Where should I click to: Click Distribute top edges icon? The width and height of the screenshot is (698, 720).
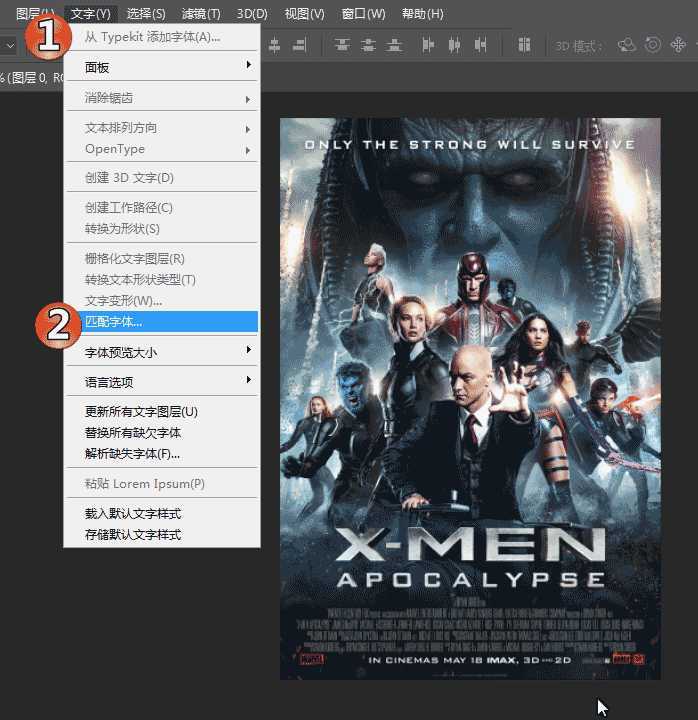[343, 45]
